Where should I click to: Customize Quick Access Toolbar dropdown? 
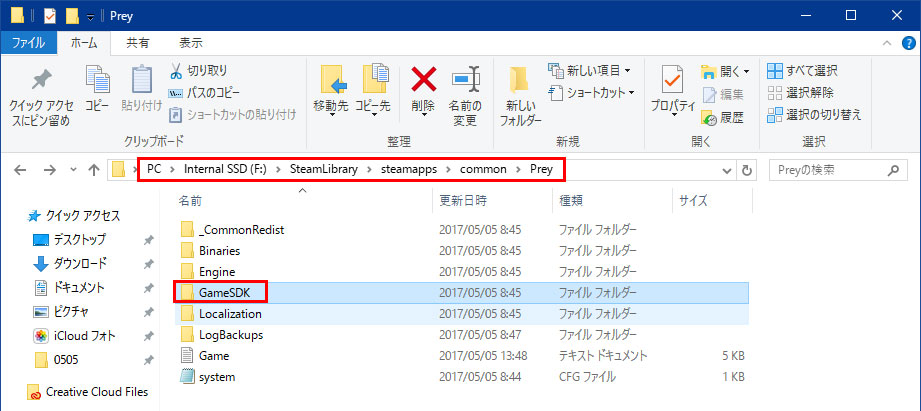point(90,16)
